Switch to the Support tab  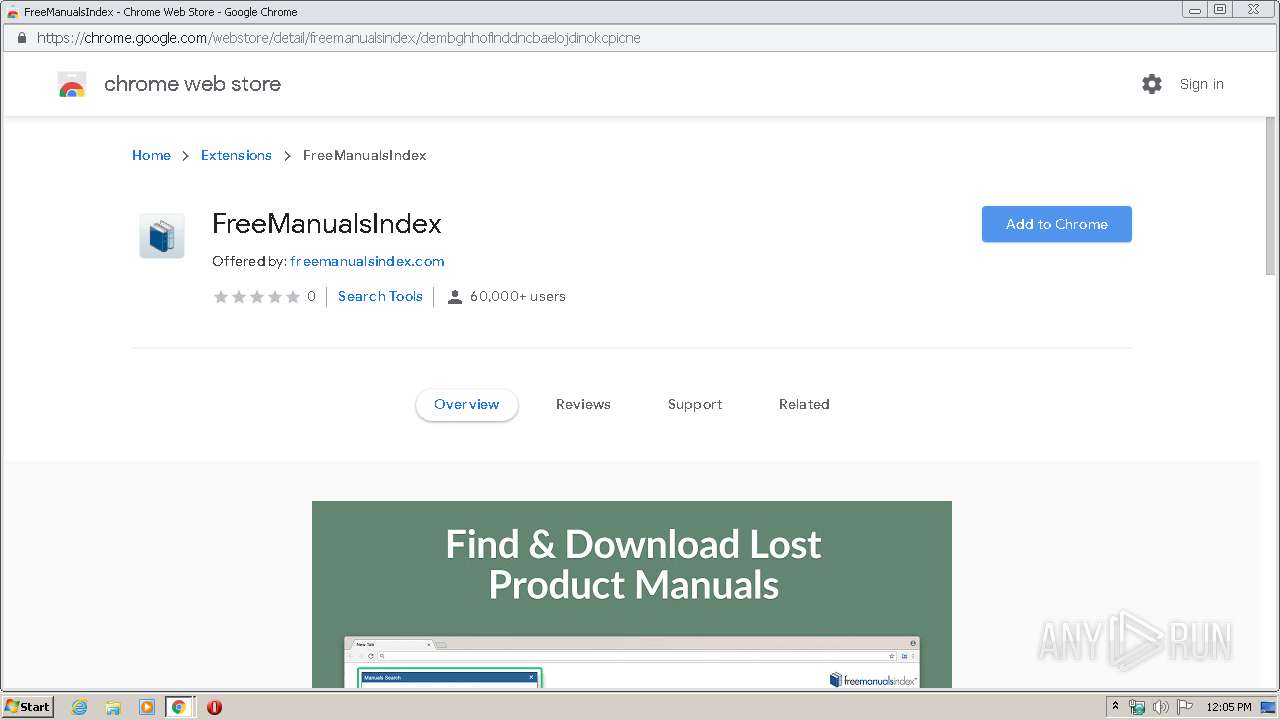coord(695,404)
